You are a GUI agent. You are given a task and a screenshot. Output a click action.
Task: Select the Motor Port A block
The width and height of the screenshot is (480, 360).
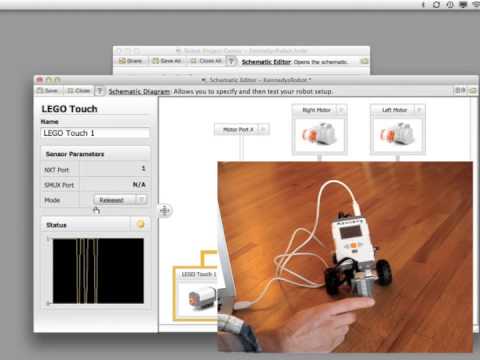pyautogui.click(x=242, y=129)
